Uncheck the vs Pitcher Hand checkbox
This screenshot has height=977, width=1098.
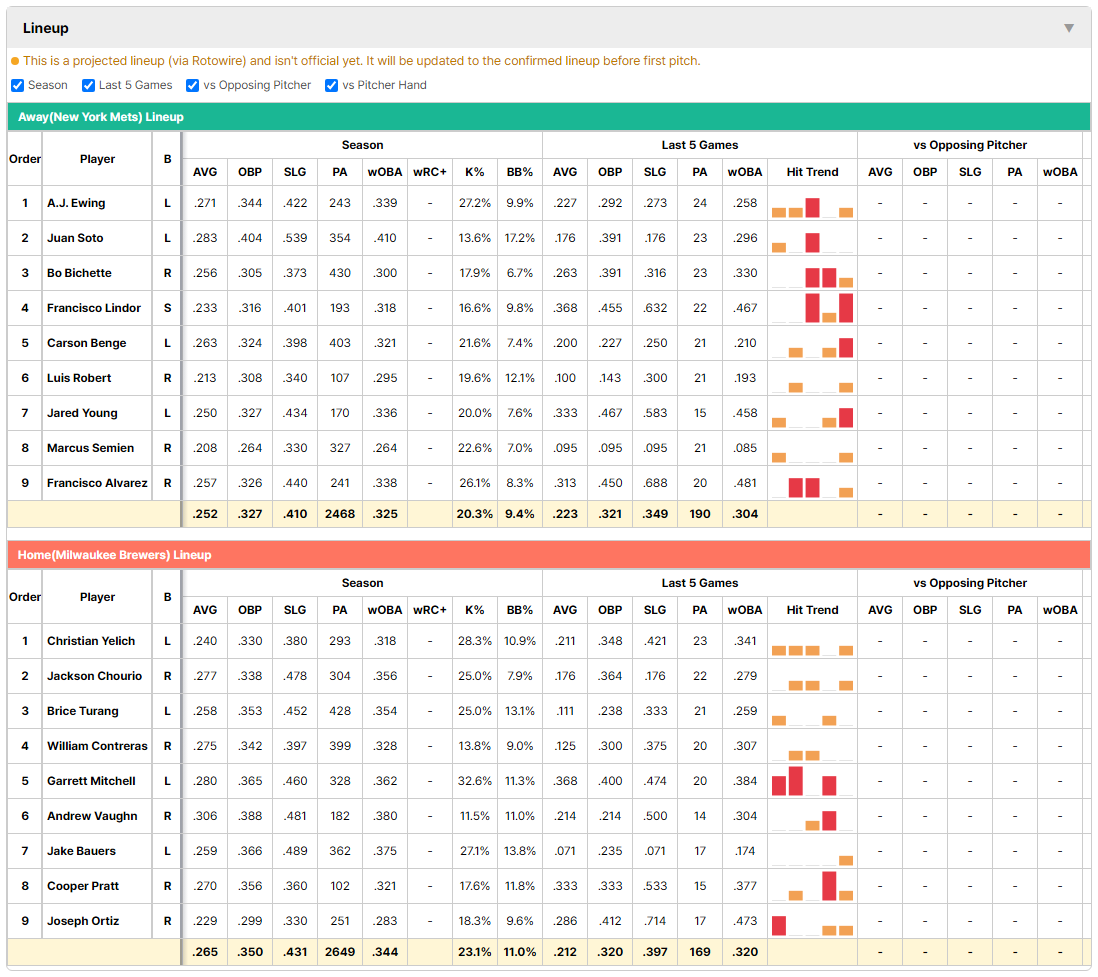[331, 85]
